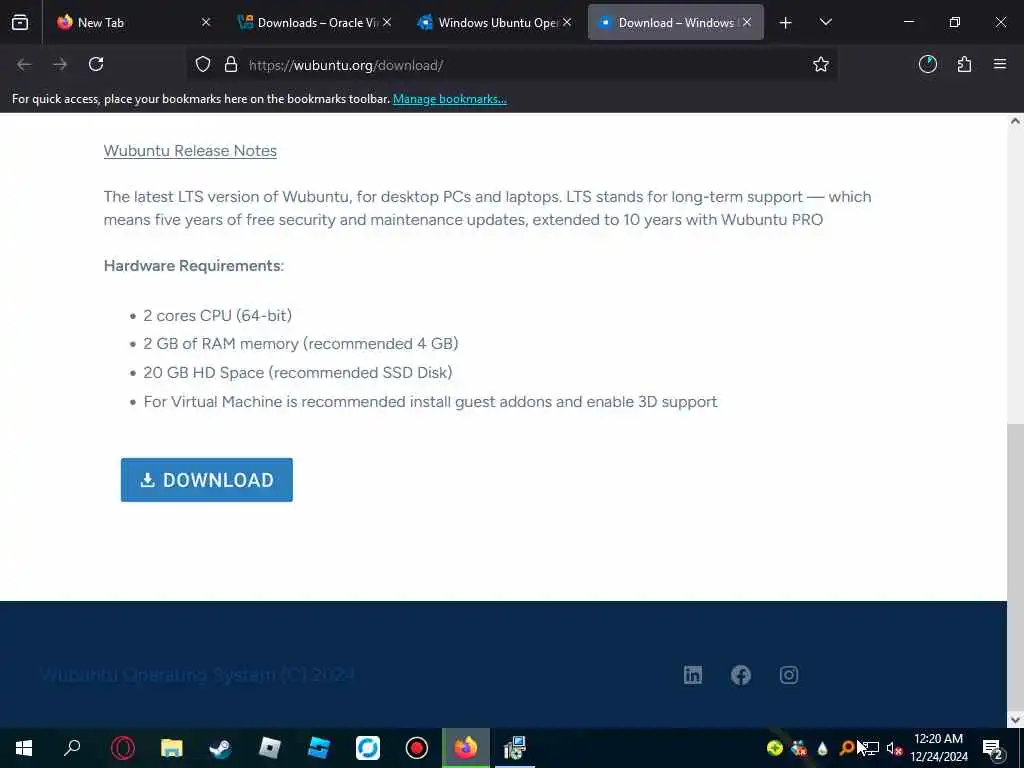Close the New Tab tab
This screenshot has height=768, width=1024.
point(206,23)
